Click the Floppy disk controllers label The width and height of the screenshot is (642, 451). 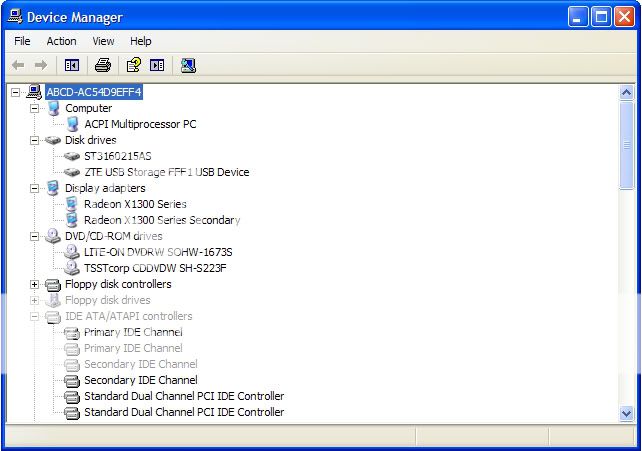click(x=118, y=284)
